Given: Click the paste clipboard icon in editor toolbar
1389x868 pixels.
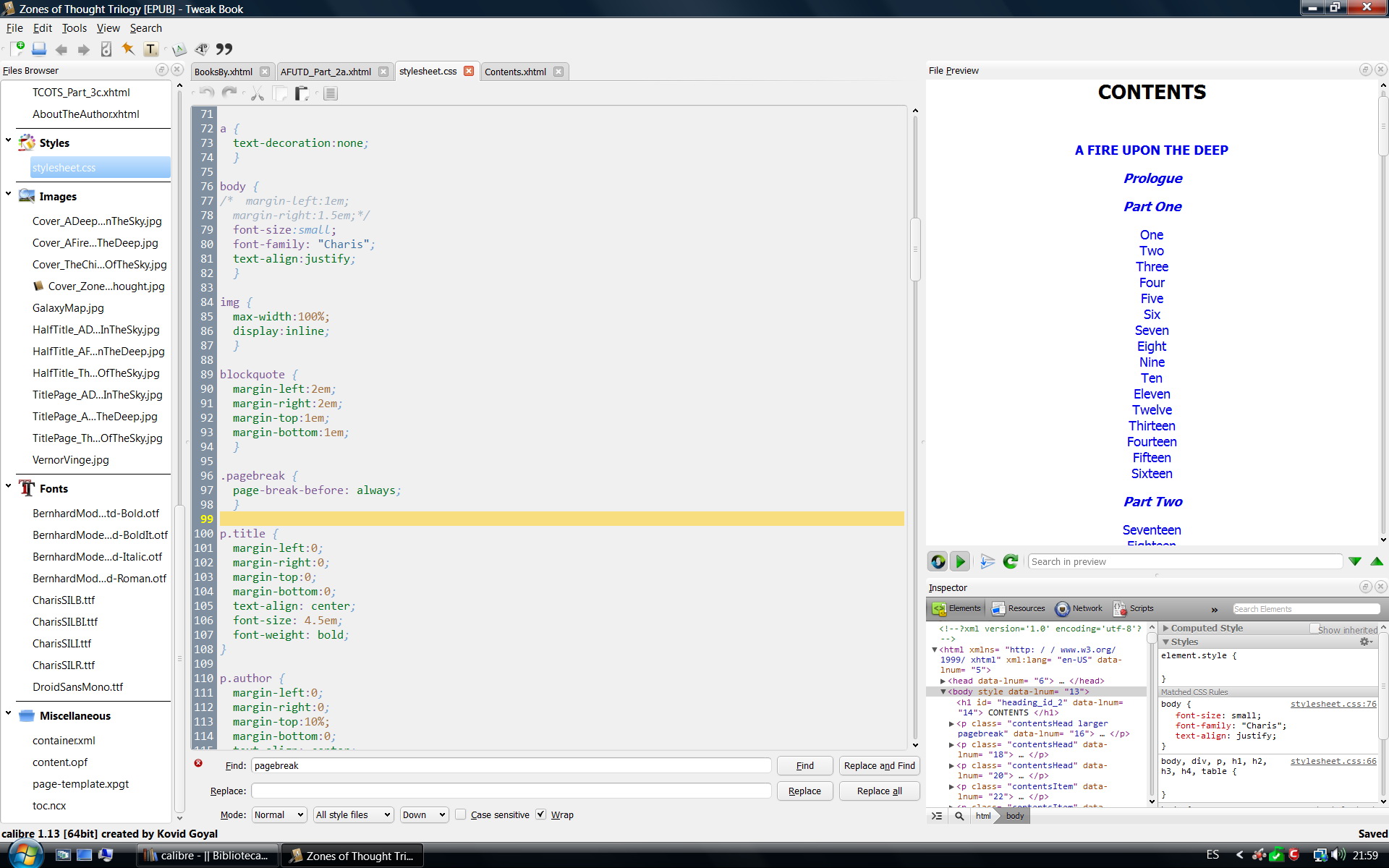Looking at the screenshot, I should (x=302, y=93).
